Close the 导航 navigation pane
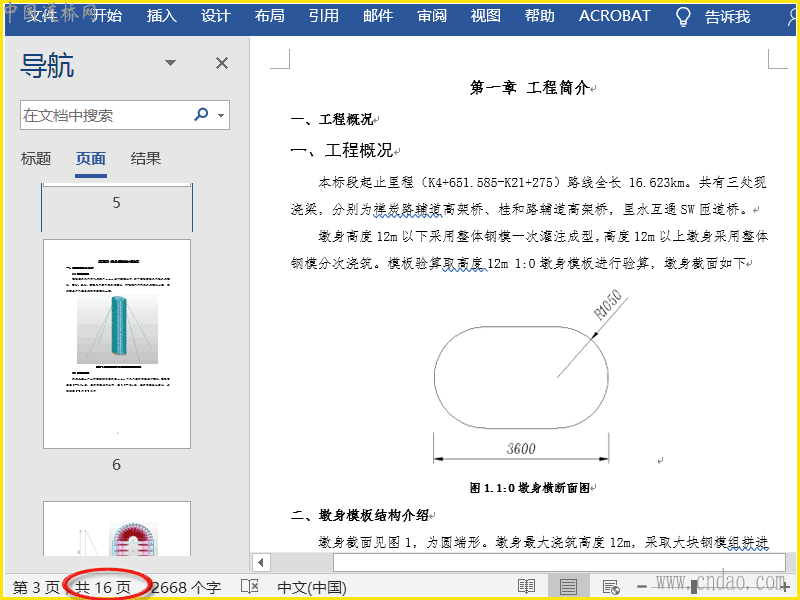 222,63
